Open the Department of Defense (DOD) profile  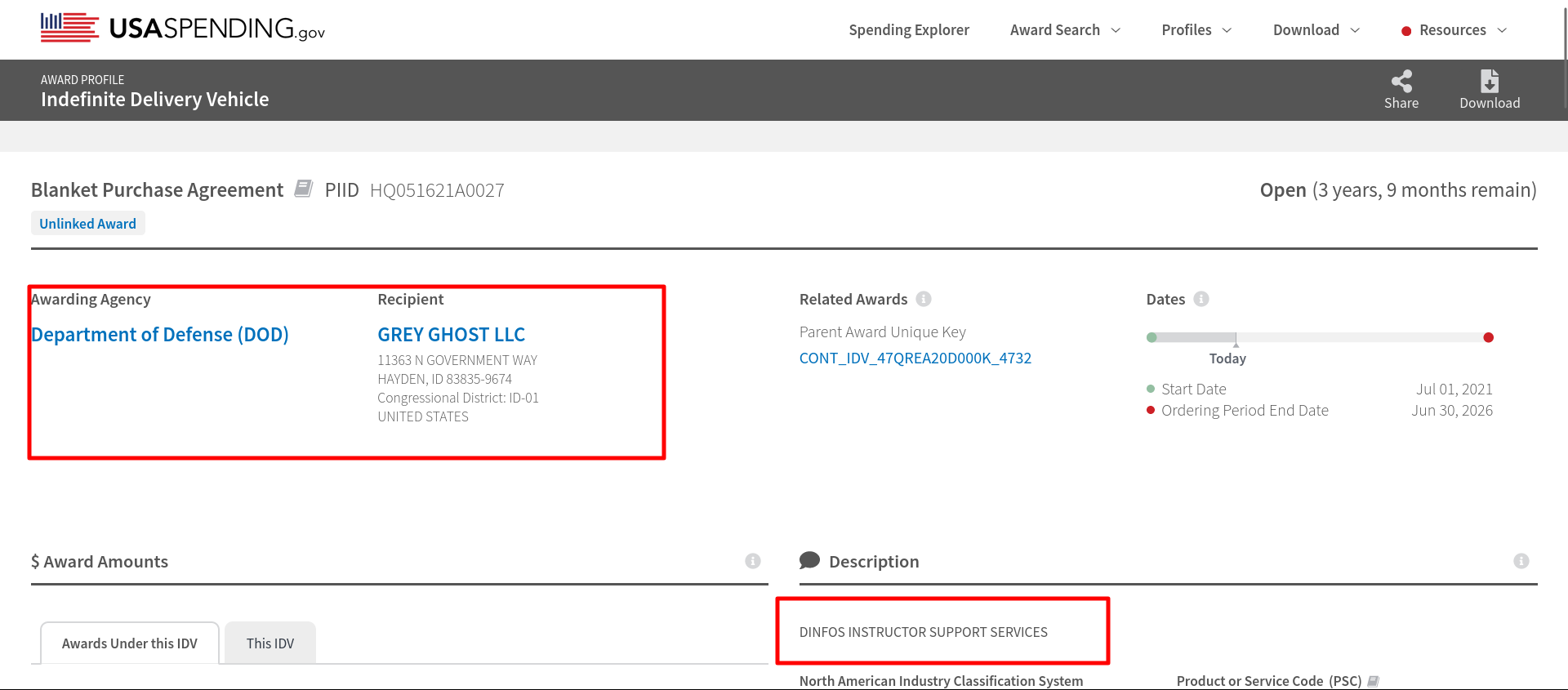[x=160, y=335]
